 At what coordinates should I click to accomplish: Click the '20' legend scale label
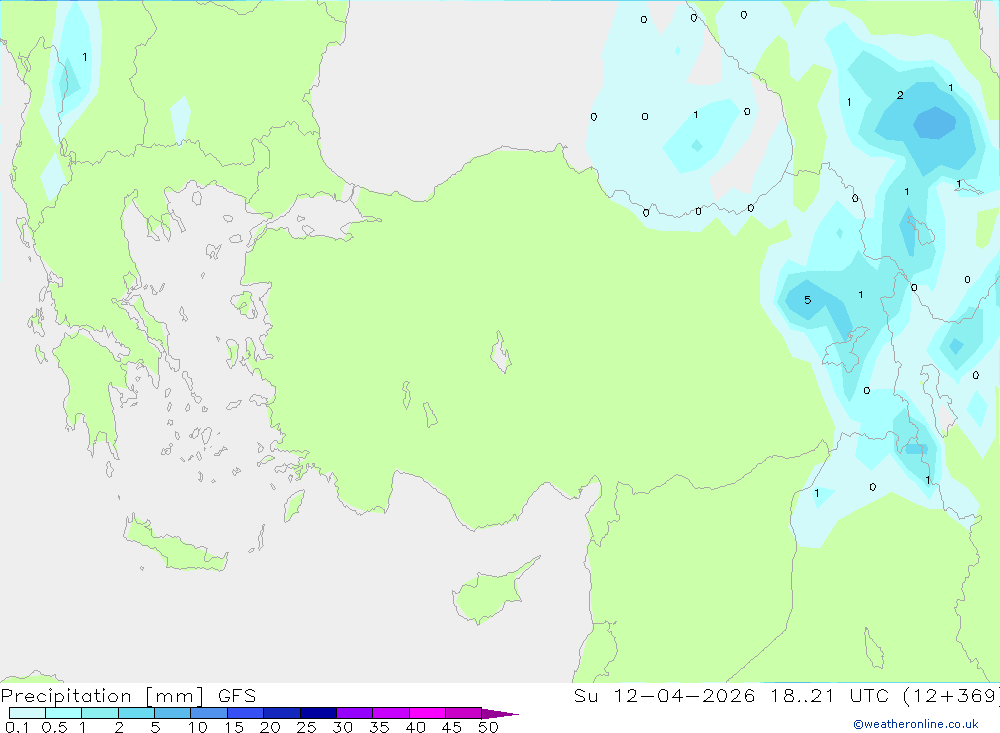click(270, 727)
